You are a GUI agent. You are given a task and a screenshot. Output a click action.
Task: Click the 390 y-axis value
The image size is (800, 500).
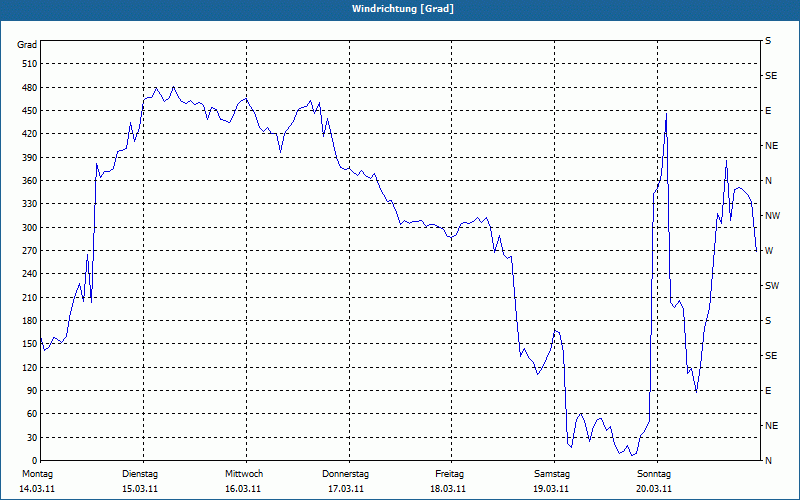click(x=30, y=157)
